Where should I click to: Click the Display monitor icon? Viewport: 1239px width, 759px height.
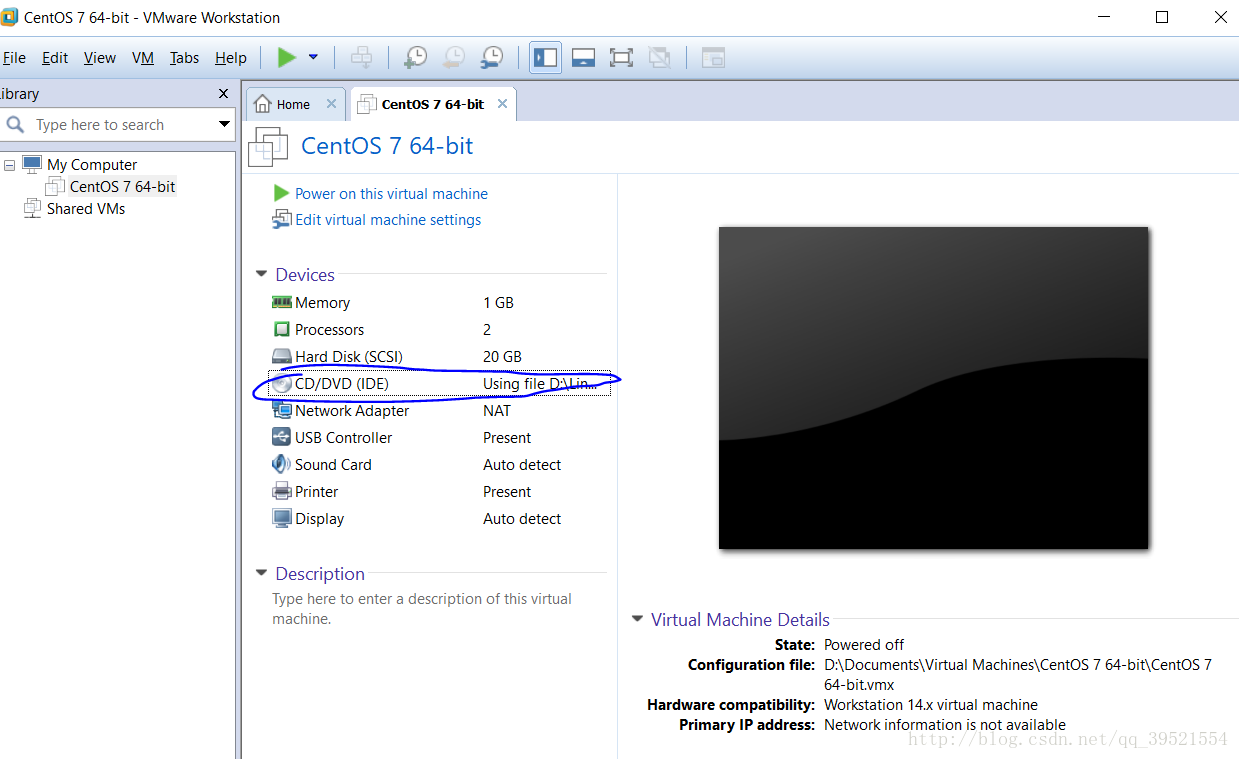click(x=281, y=518)
